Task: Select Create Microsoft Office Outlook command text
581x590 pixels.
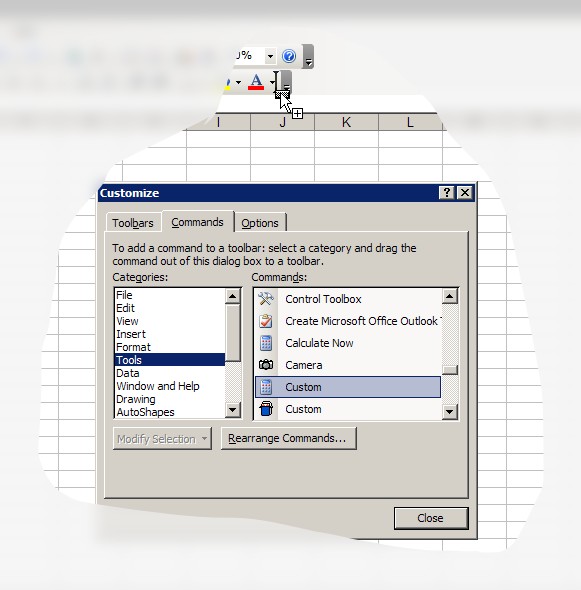Action: point(363,321)
